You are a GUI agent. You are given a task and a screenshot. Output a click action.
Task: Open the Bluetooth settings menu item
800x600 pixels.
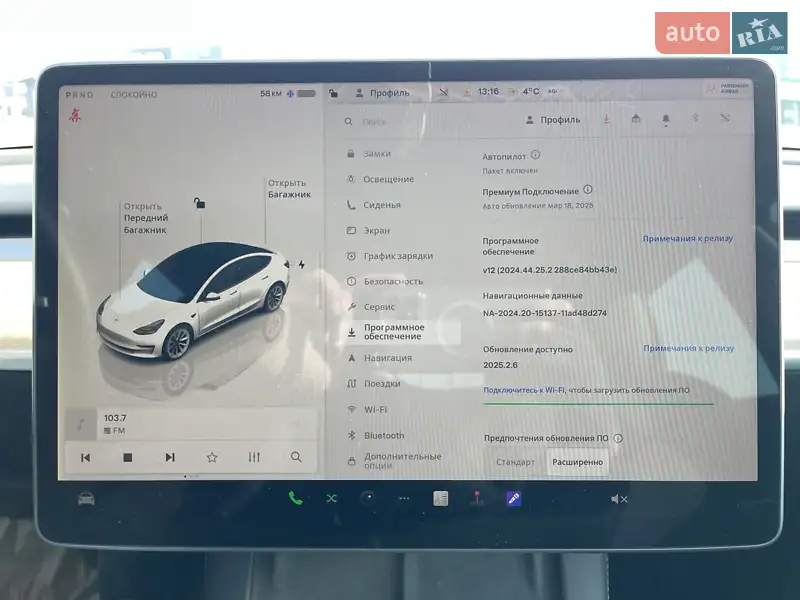click(x=384, y=435)
